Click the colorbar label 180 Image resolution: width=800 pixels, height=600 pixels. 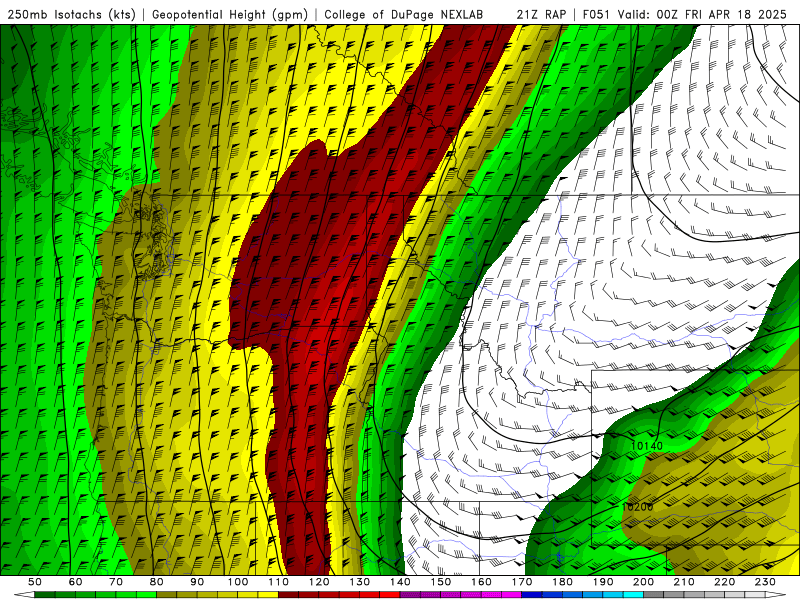tap(562, 582)
